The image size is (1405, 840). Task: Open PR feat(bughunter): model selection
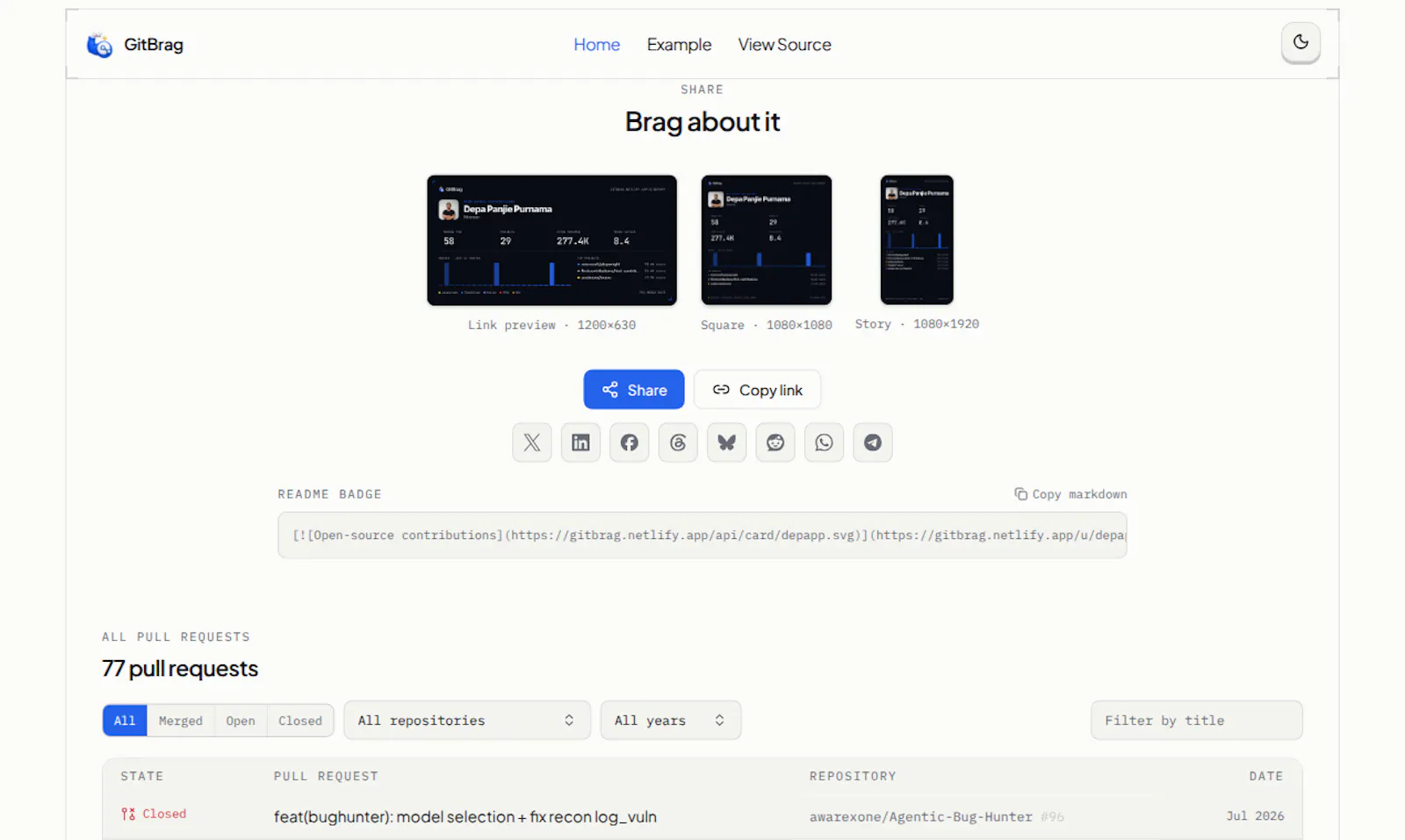pos(465,816)
